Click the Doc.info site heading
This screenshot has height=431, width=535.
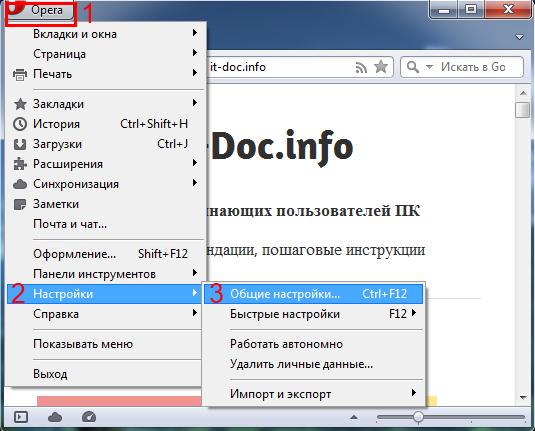coord(281,147)
